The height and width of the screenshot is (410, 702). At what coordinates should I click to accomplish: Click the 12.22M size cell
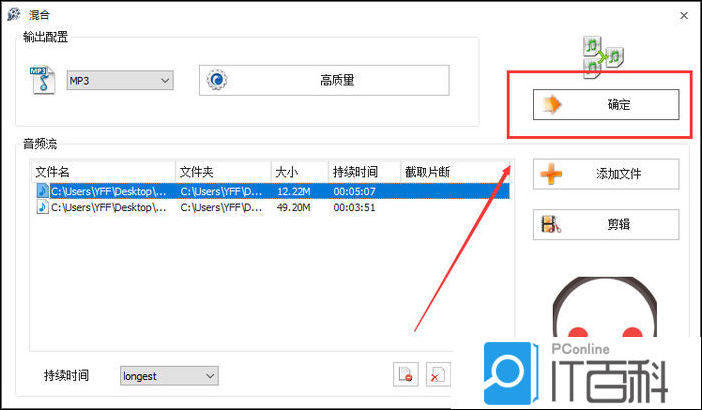pyautogui.click(x=294, y=192)
